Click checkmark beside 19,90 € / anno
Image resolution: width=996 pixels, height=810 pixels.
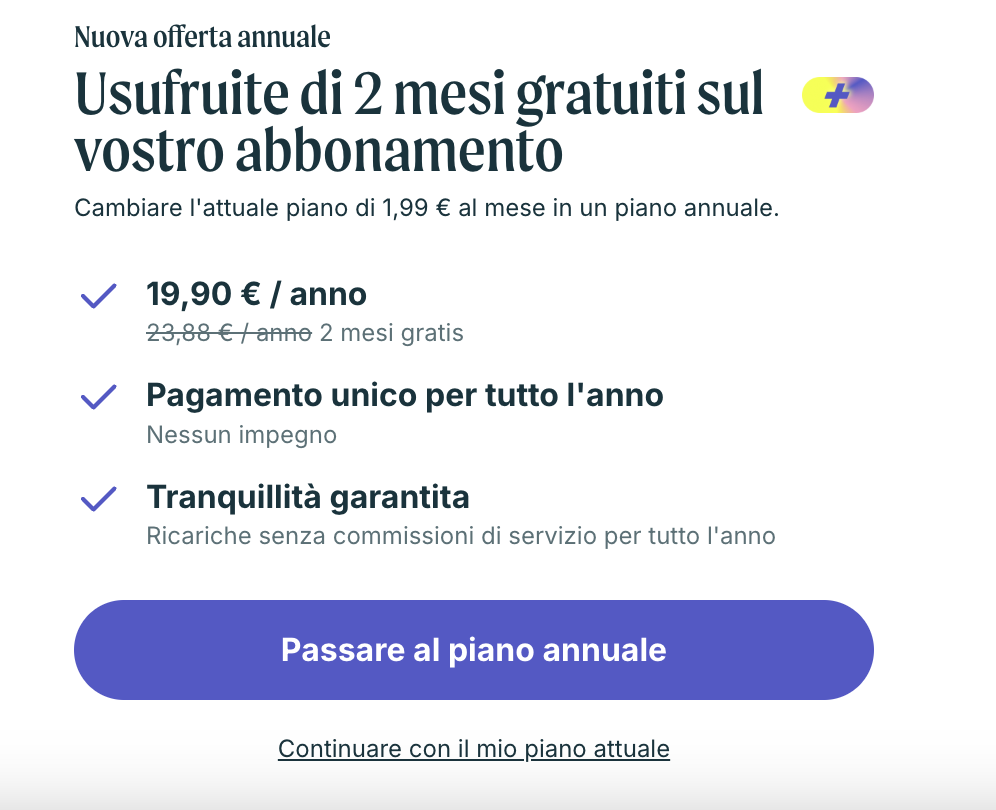(98, 297)
